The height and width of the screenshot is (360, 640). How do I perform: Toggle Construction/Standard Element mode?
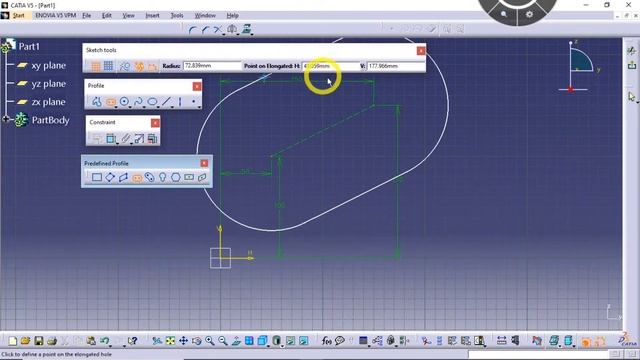(x=125, y=66)
